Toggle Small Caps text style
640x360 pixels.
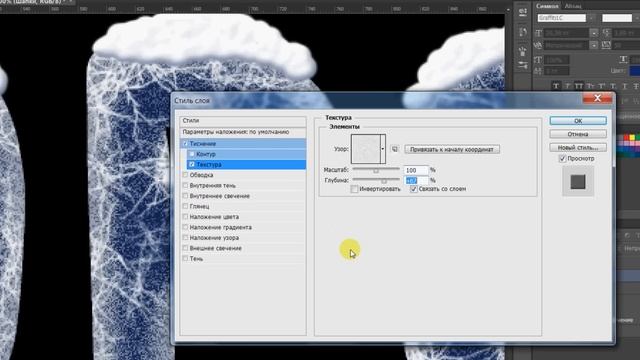coord(590,86)
